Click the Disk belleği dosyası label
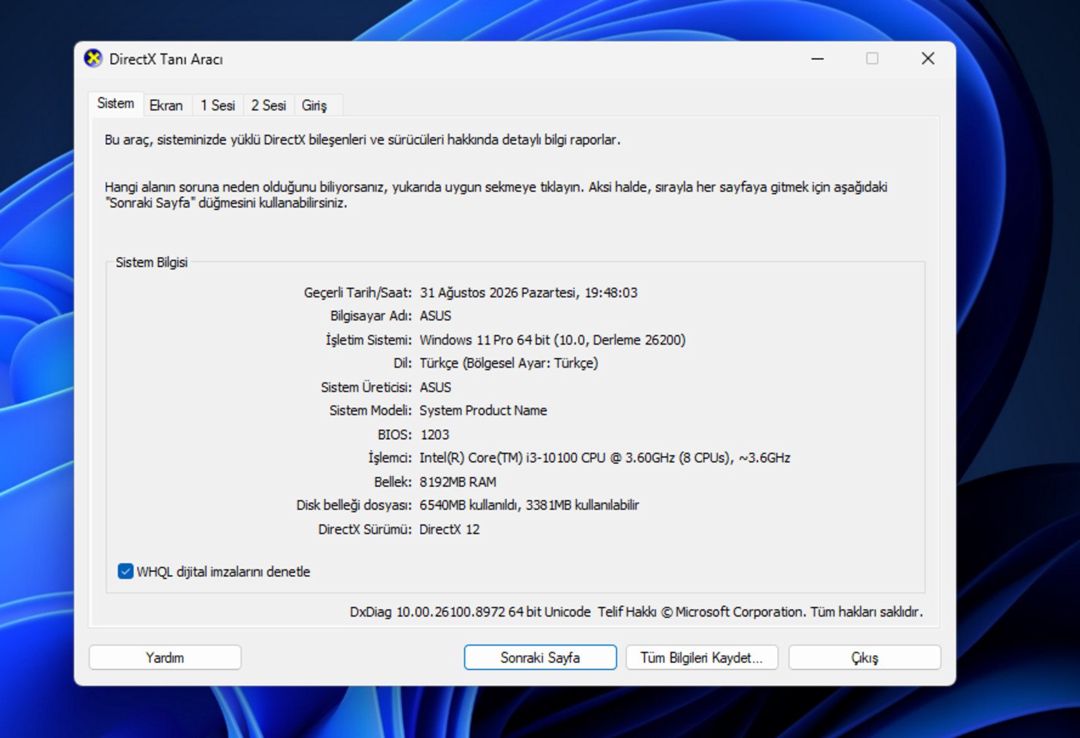 click(354, 505)
